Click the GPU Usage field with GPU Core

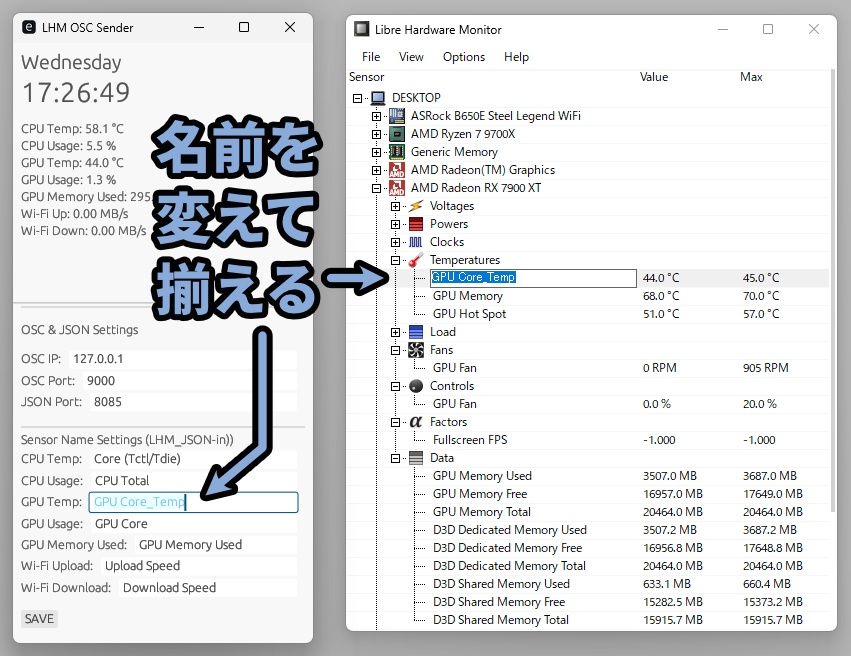pos(194,524)
